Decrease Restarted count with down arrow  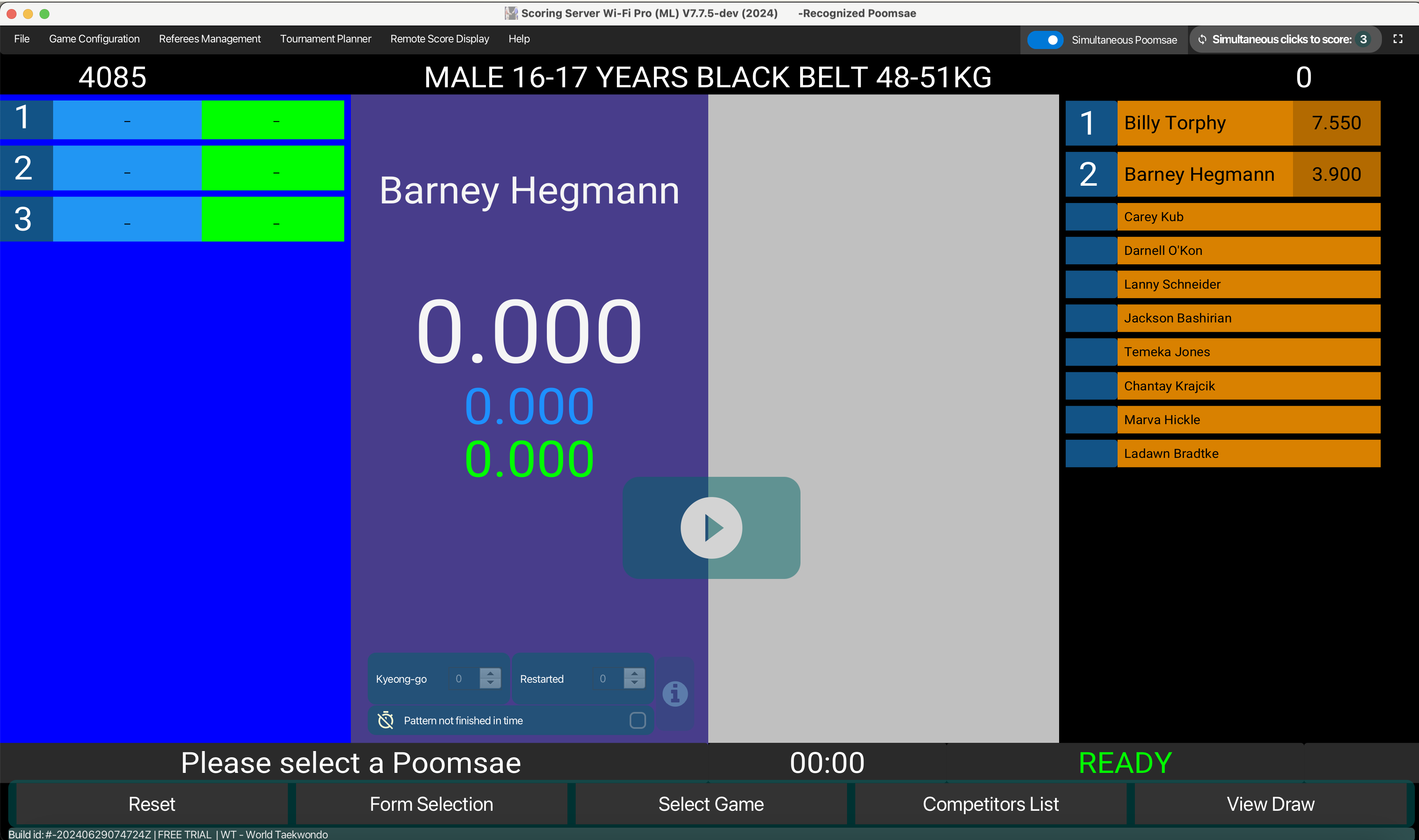tap(634, 683)
